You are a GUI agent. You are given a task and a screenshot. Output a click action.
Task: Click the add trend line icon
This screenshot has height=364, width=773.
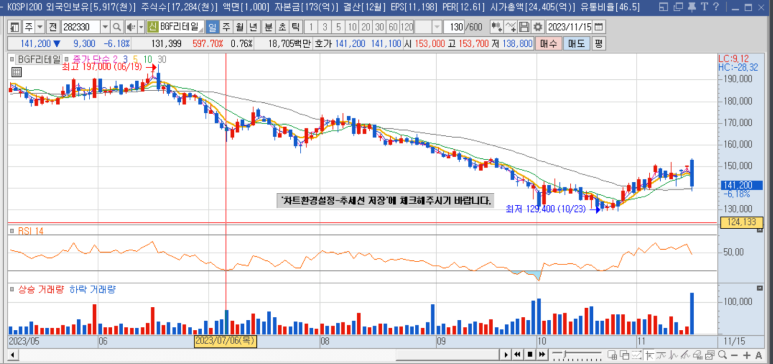click(510, 27)
